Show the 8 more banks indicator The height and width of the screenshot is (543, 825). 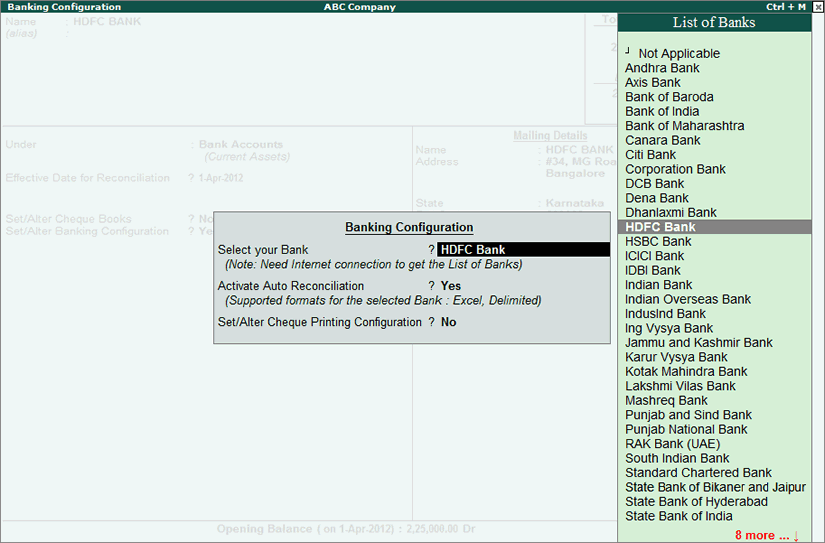pos(767,535)
